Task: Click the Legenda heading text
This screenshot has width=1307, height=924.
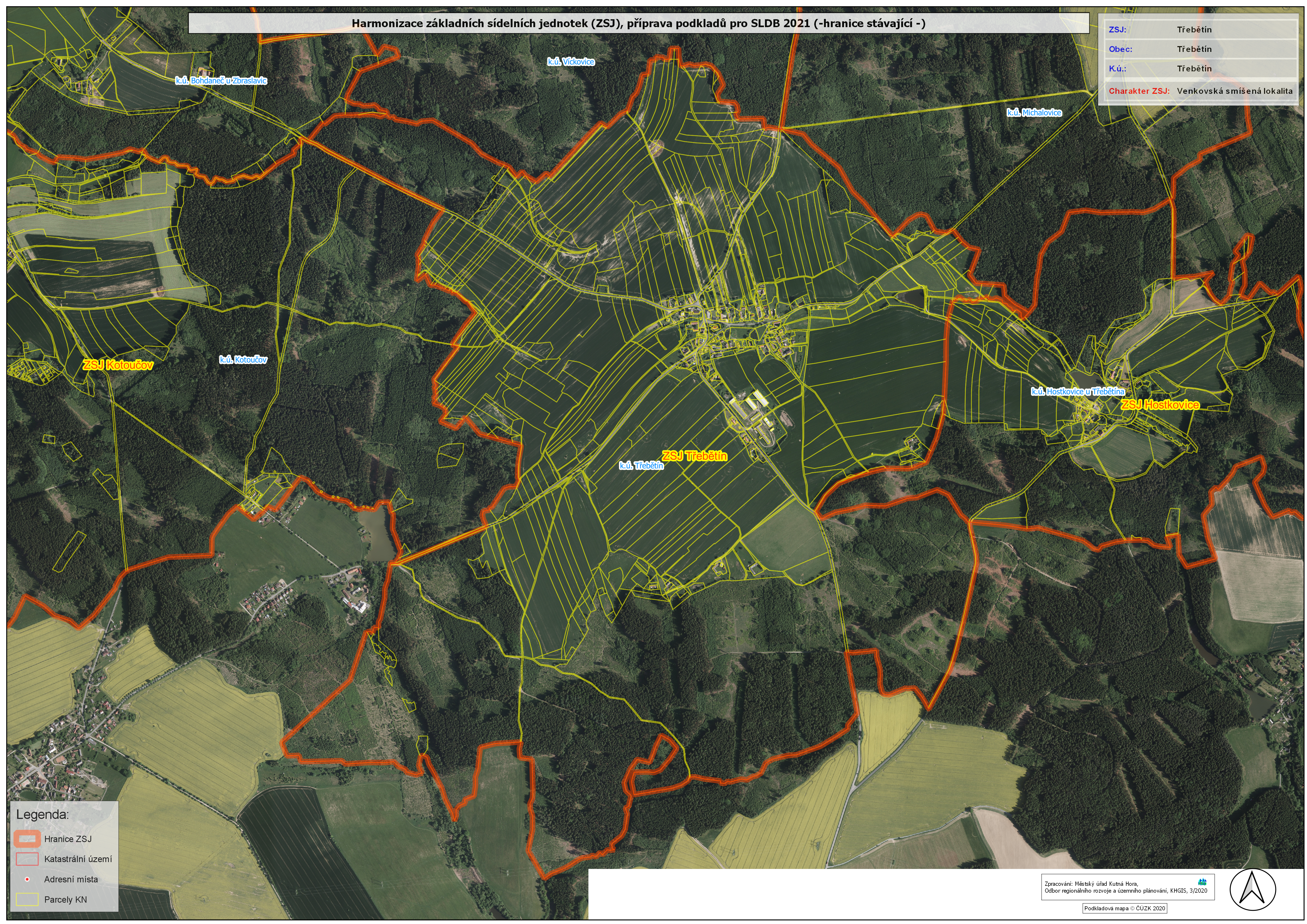Action: tap(43, 815)
